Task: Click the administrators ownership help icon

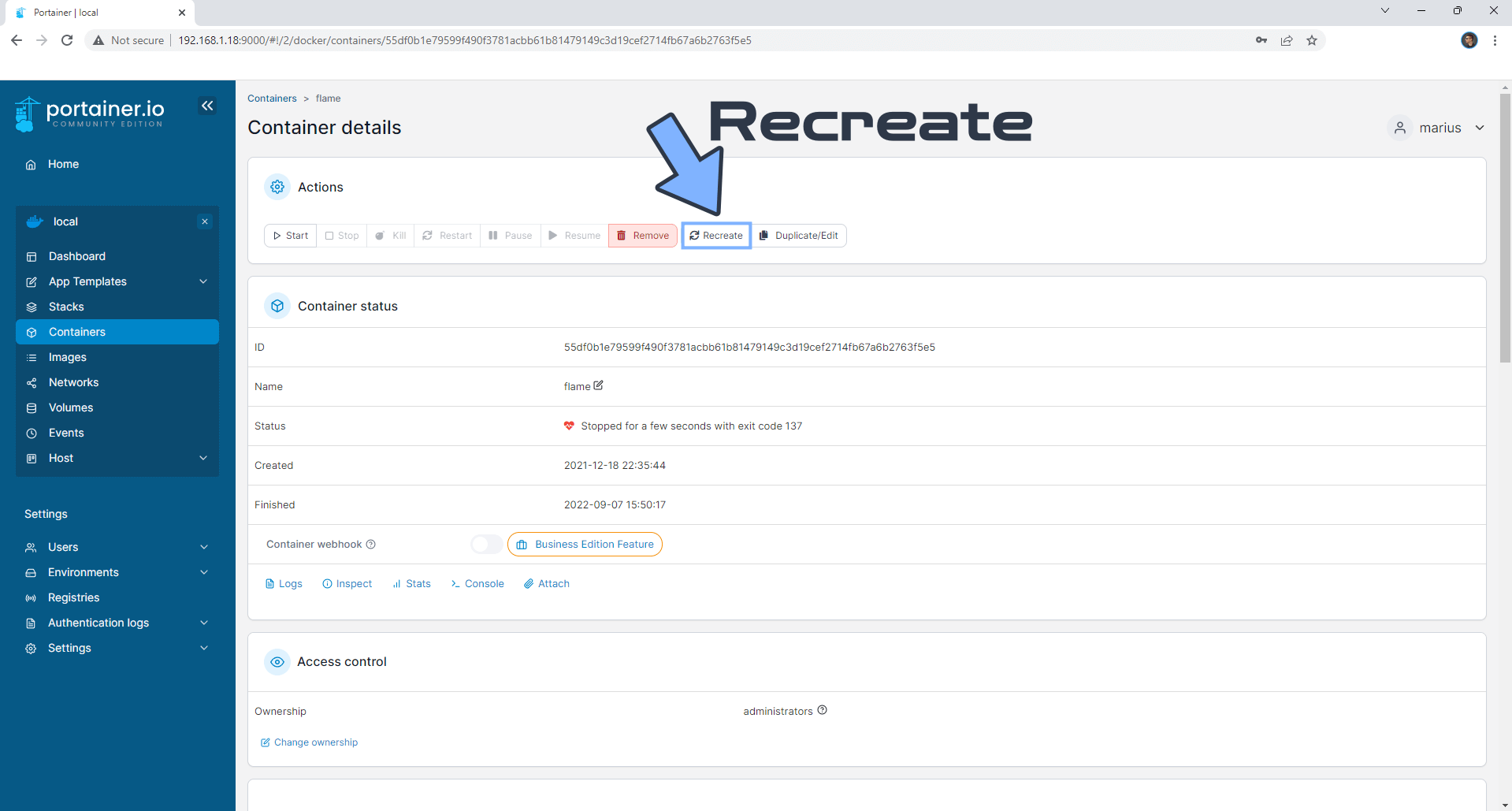Action: pyautogui.click(x=822, y=710)
